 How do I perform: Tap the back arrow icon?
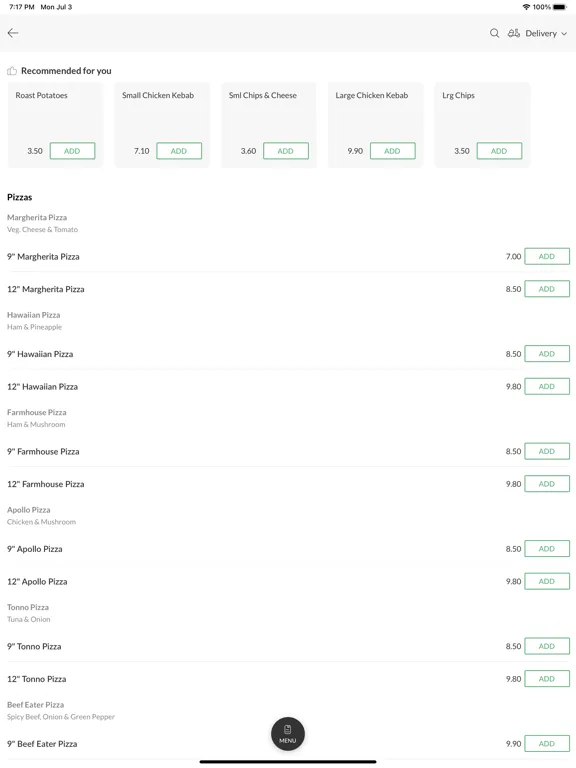coord(13,33)
